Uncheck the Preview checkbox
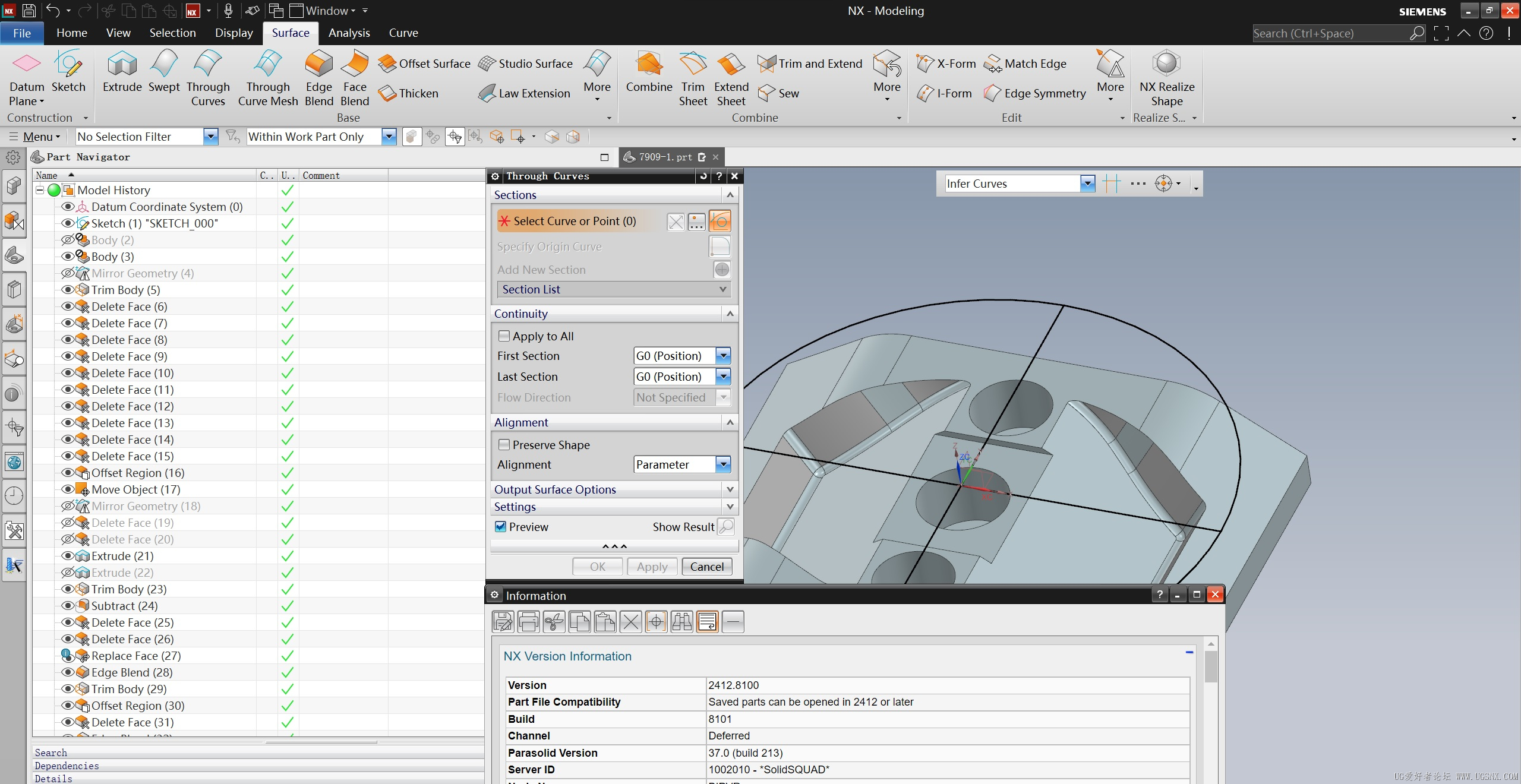 point(501,527)
